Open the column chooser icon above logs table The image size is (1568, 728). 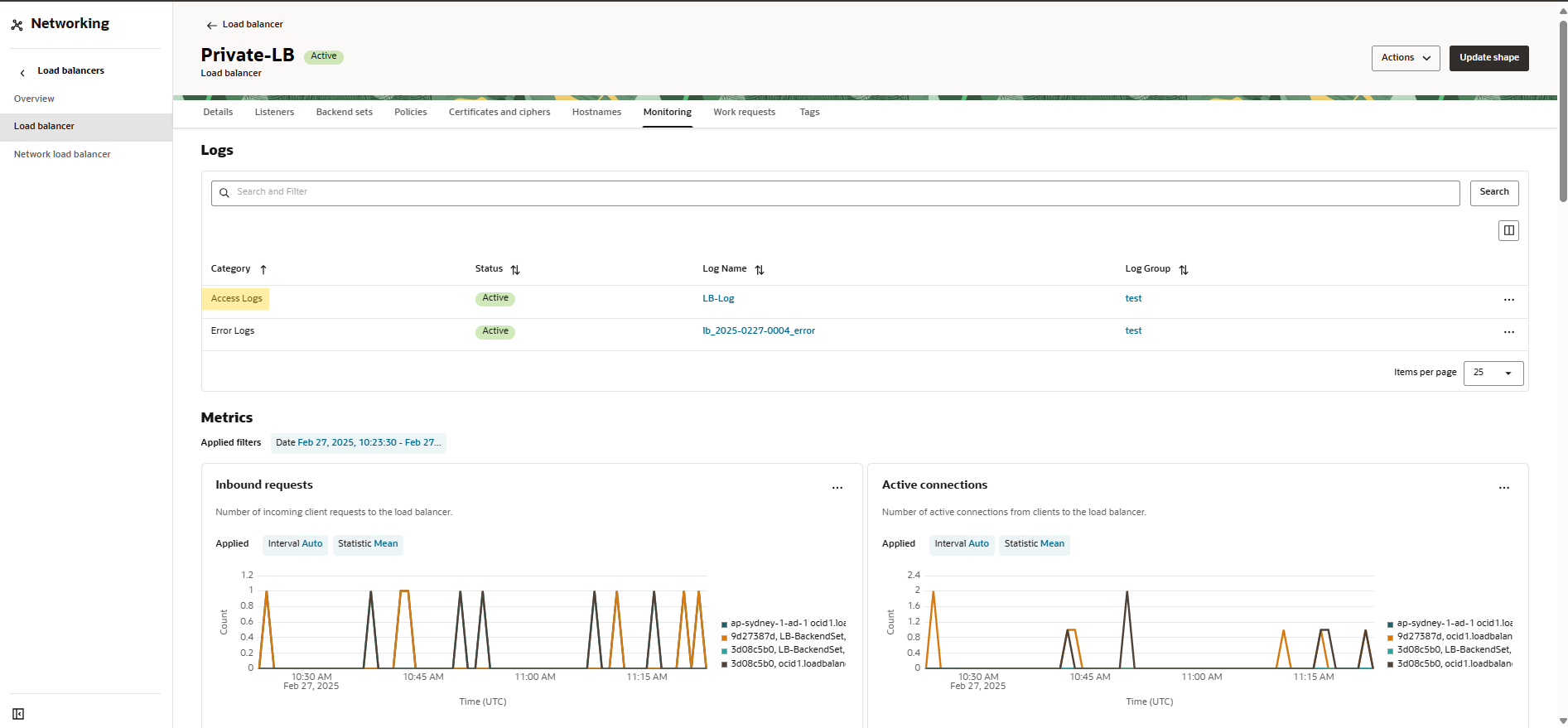(1508, 230)
